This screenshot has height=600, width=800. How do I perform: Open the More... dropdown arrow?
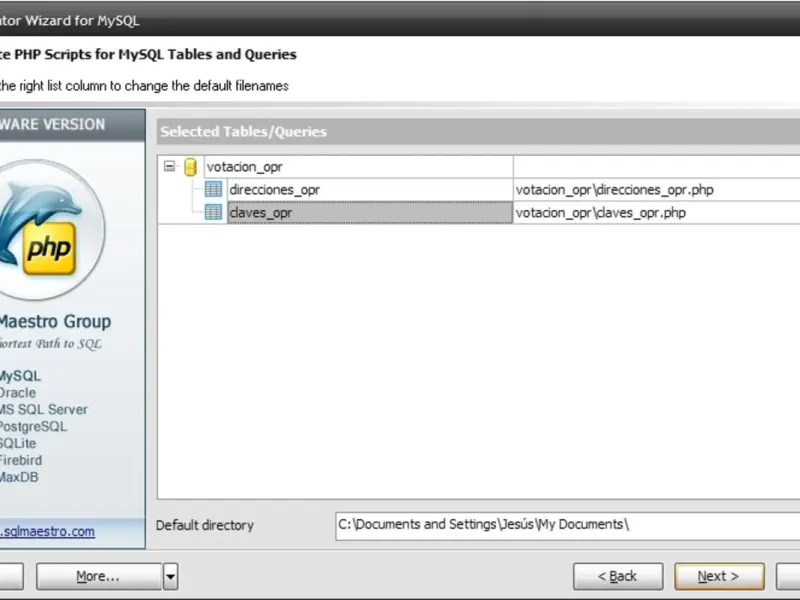pyautogui.click(x=170, y=577)
